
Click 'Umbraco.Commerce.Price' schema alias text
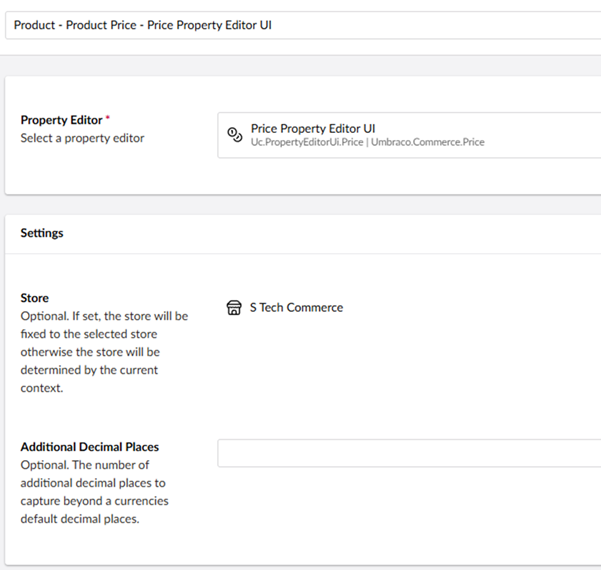430,143
